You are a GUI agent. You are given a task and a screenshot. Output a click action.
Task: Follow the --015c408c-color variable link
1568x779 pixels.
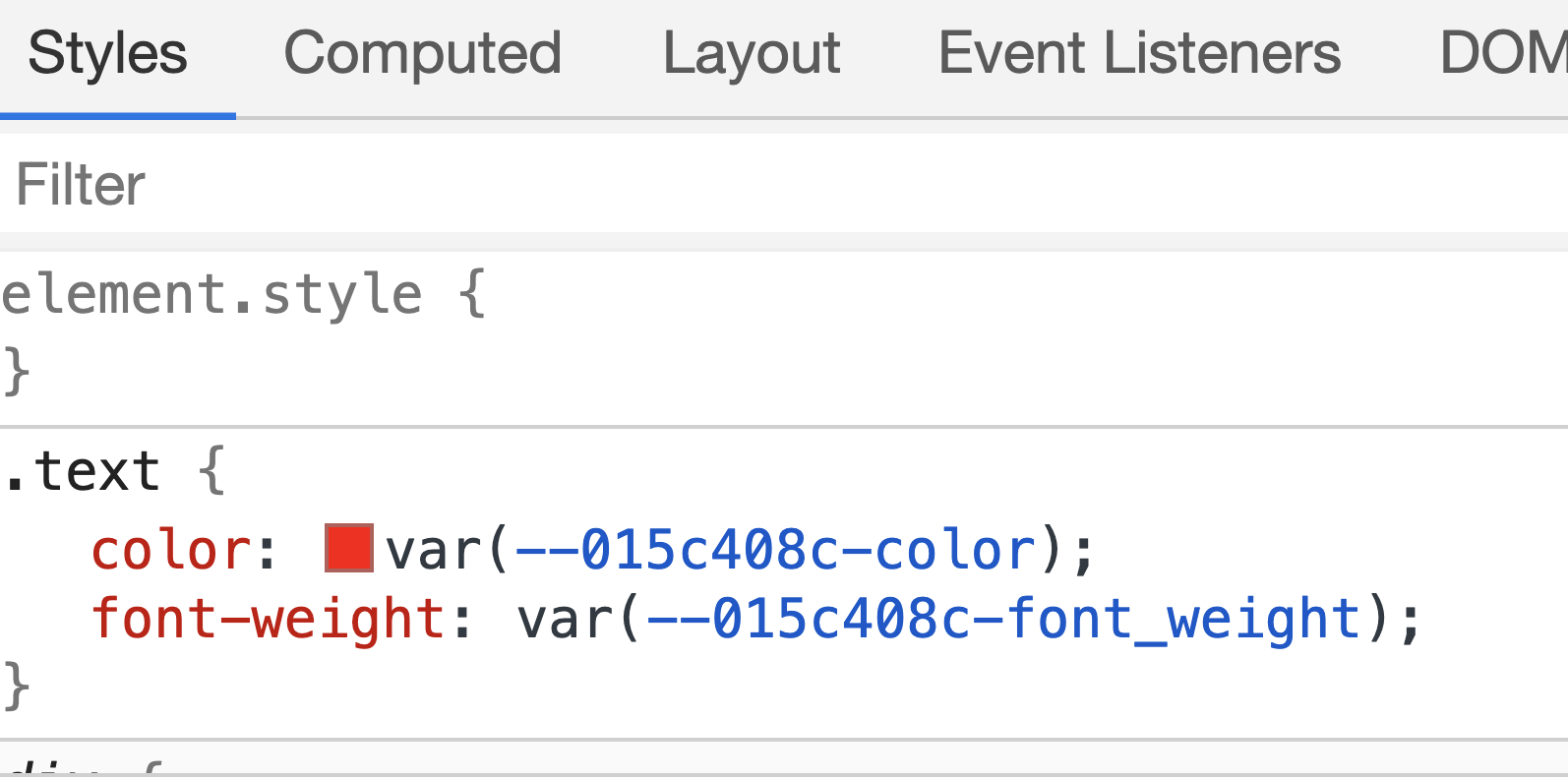point(775,550)
